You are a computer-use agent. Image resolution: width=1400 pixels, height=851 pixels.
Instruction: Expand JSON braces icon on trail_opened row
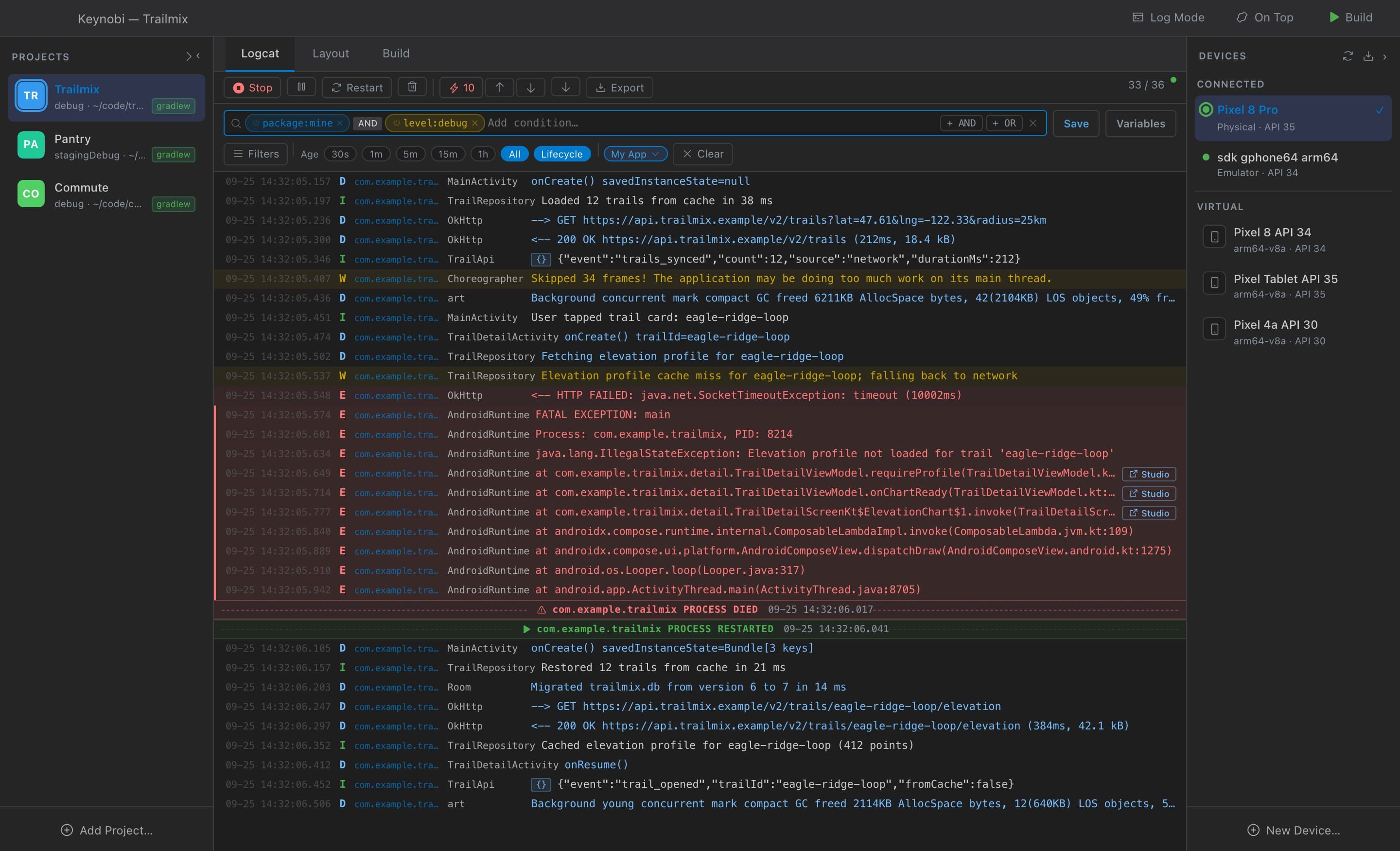(x=541, y=784)
